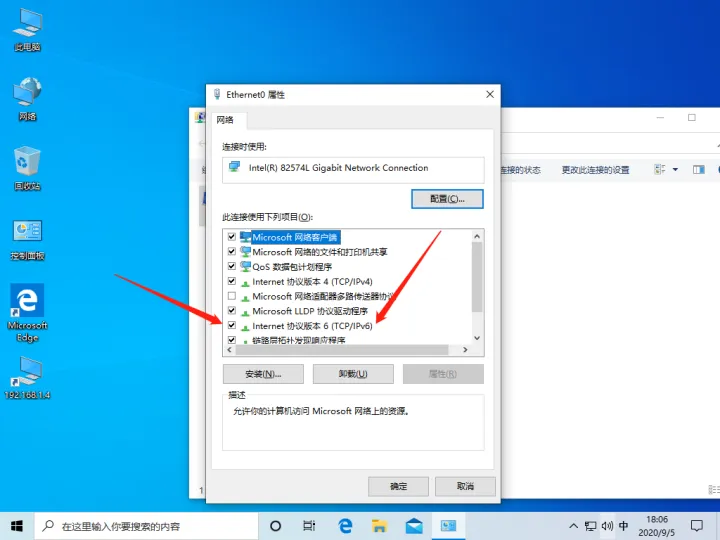Select the Microsoft Edge desktop shortcut

(x=28, y=313)
